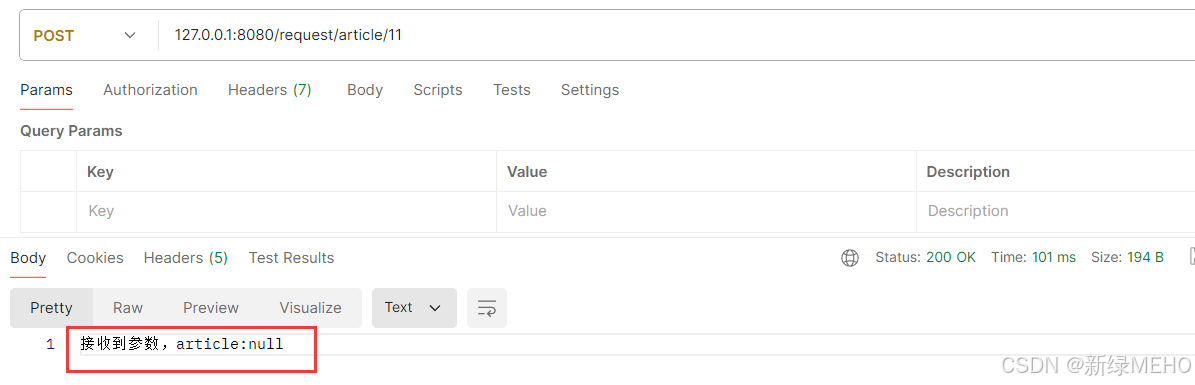Switch to the Authorization tab
The height and width of the screenshot is (385, 1195).
(x=150, y=90)
